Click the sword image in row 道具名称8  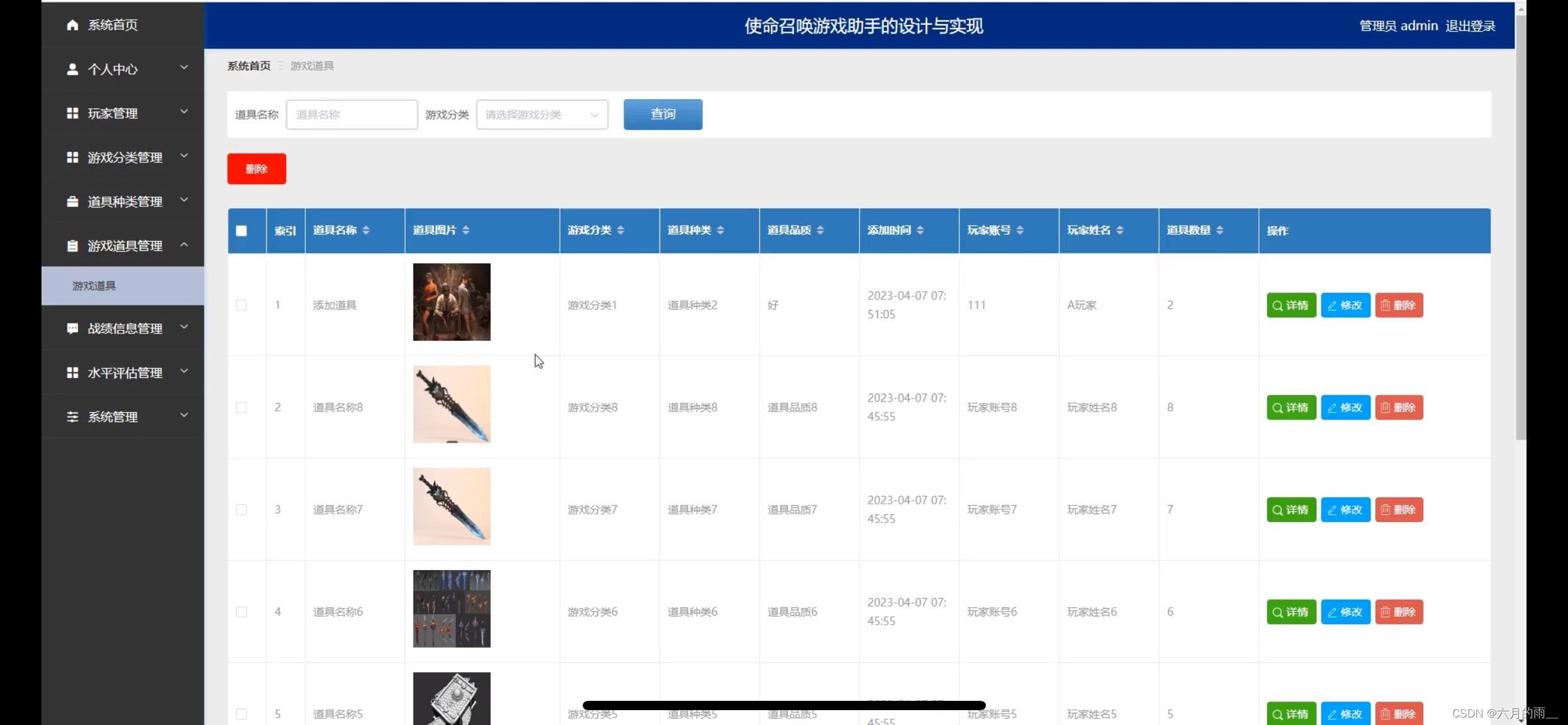(x=451, y=404)
